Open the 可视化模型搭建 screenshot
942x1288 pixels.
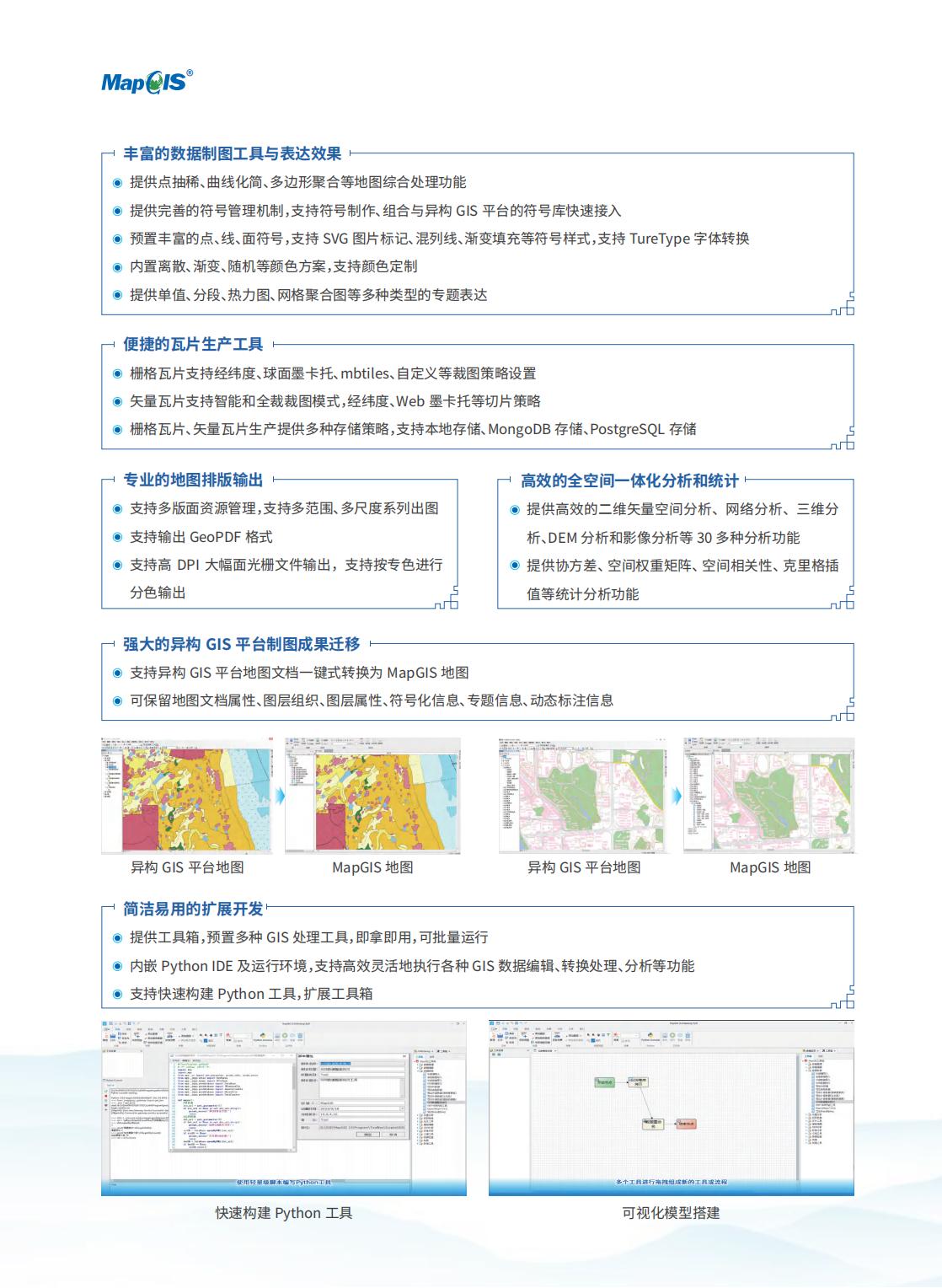coord(672,1107)
